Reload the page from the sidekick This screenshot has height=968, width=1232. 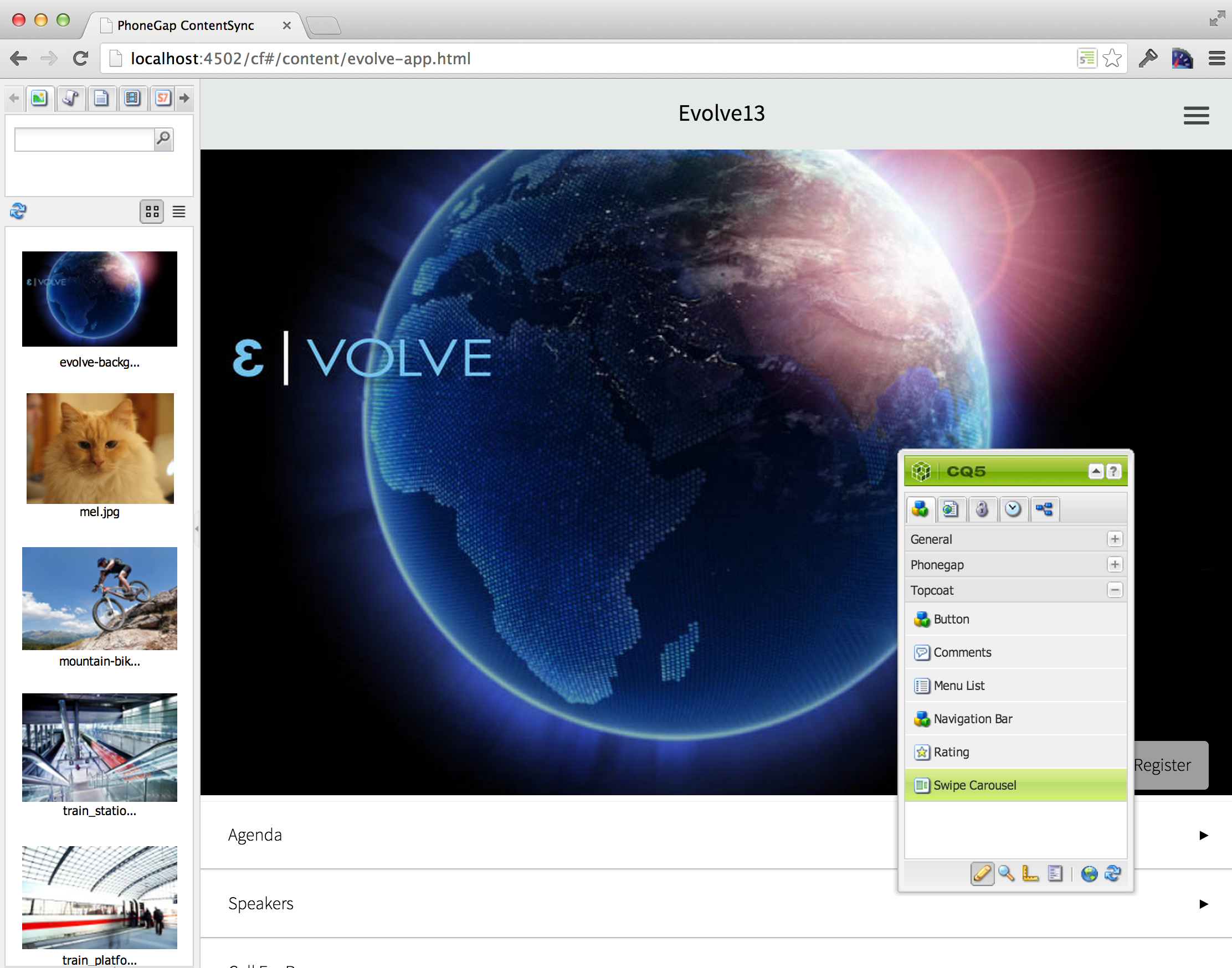point(1112,873)
